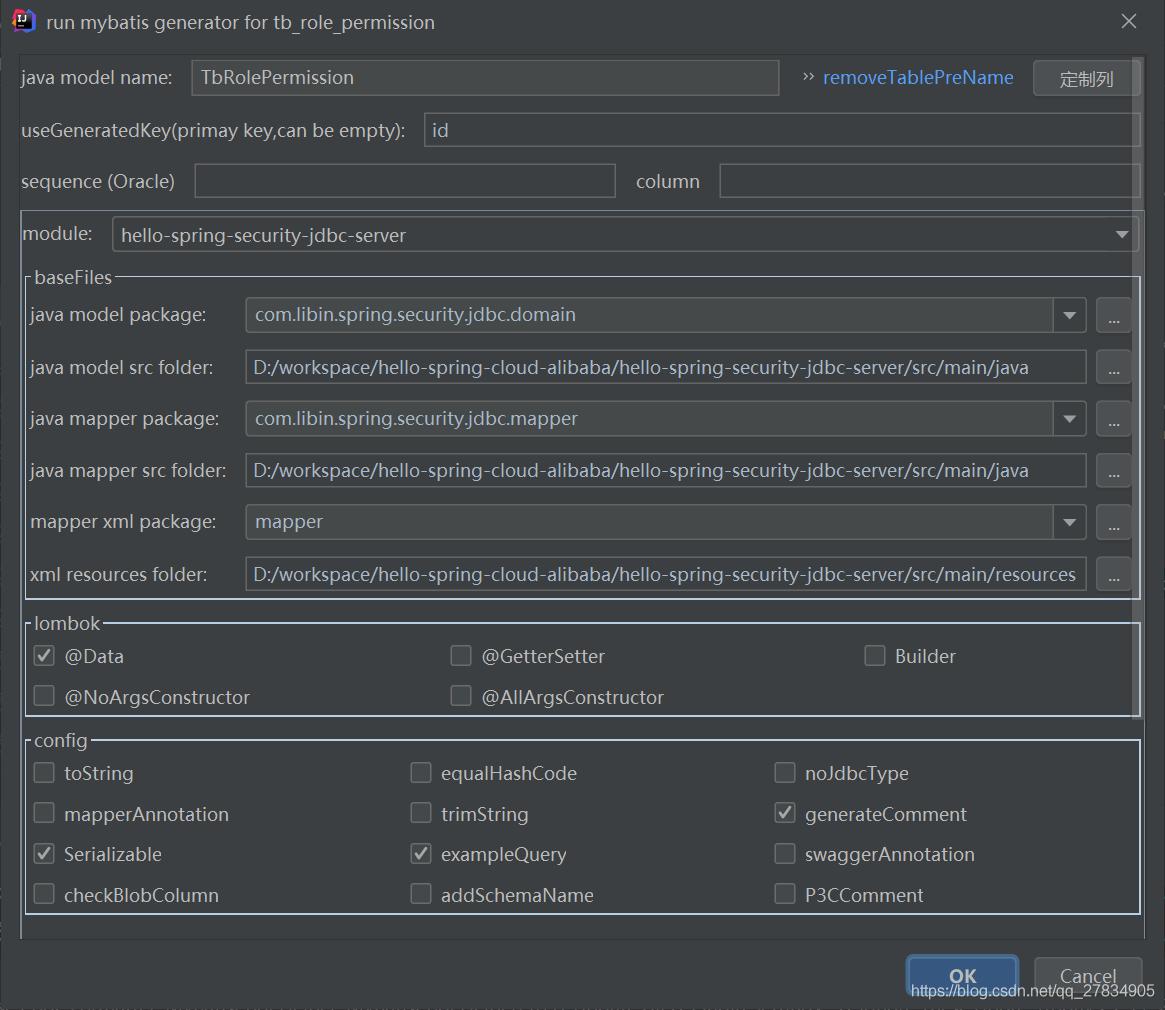
Task: Toggle the swaggerAnnotation checkbox
Action: point(785,854)
